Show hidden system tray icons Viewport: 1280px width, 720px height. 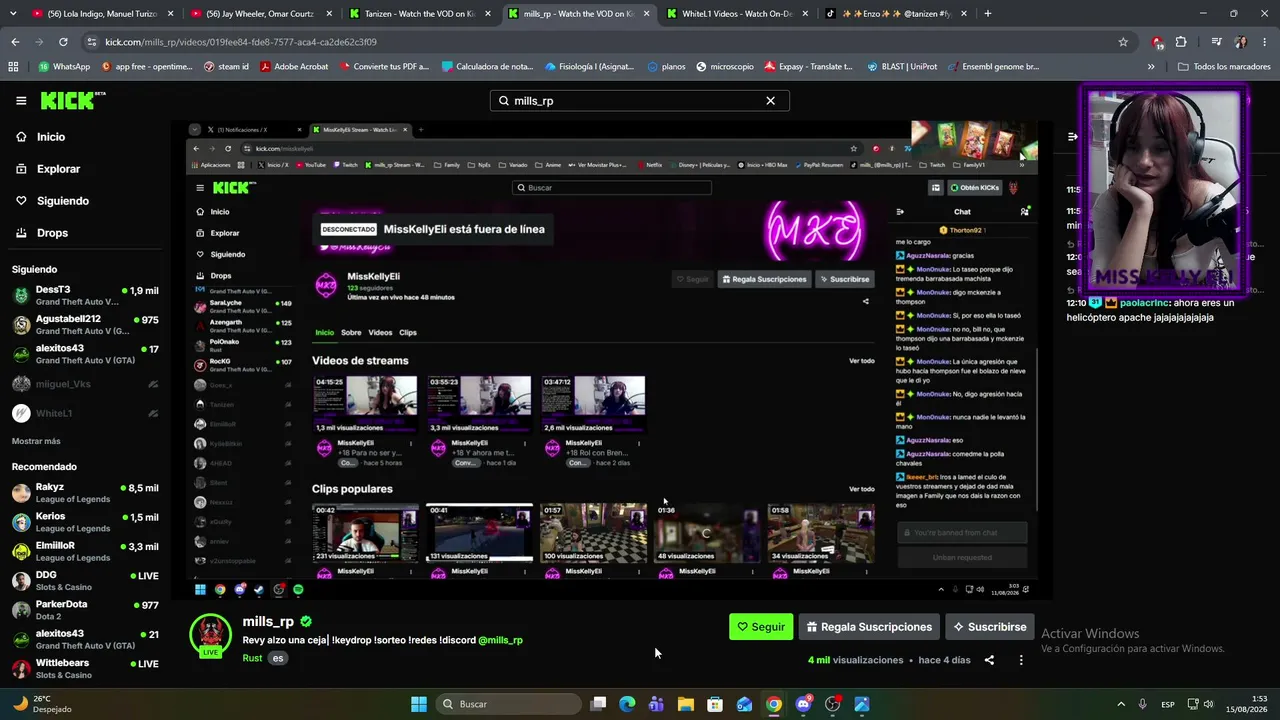1121,704
